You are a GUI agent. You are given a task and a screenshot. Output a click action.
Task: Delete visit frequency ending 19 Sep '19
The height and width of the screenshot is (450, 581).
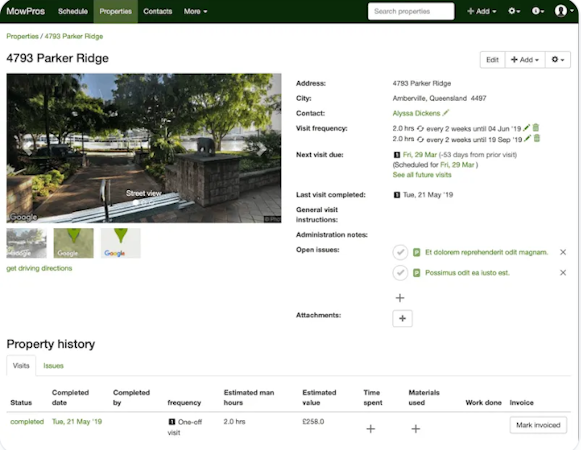pos(537,139)
